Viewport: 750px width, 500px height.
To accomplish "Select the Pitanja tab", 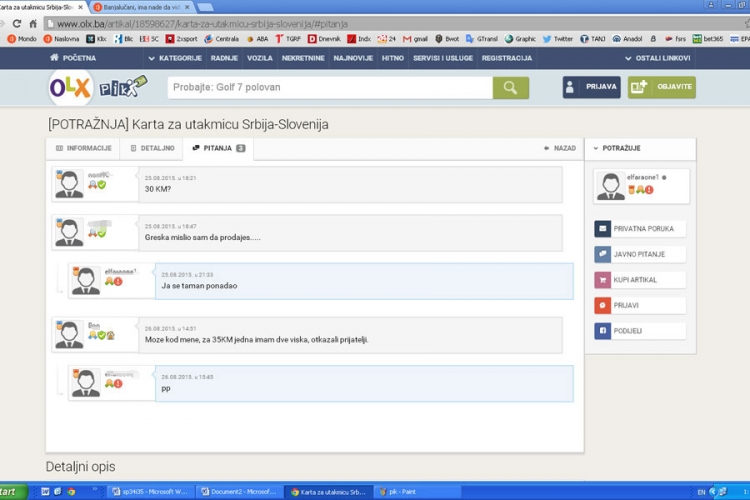I will [218, 148].
